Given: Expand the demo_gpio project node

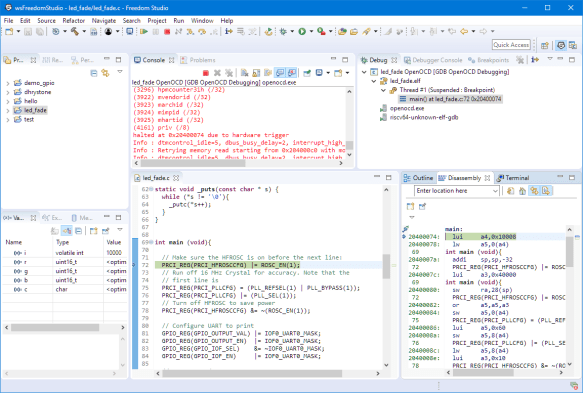Looking at the screenshot, I should [x=8, y=83].
